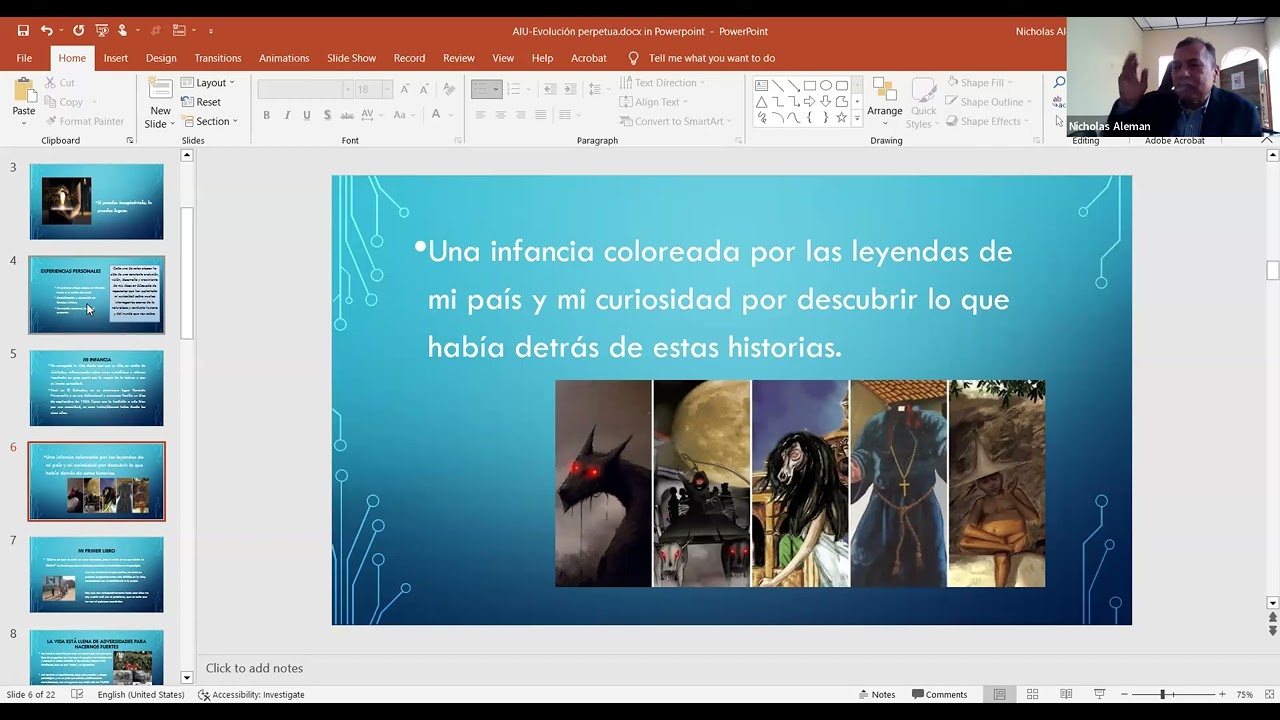The width and height of the screenshot is (1280, 720).
Task: Open the Comments pane
Action: tap(939, 694)
